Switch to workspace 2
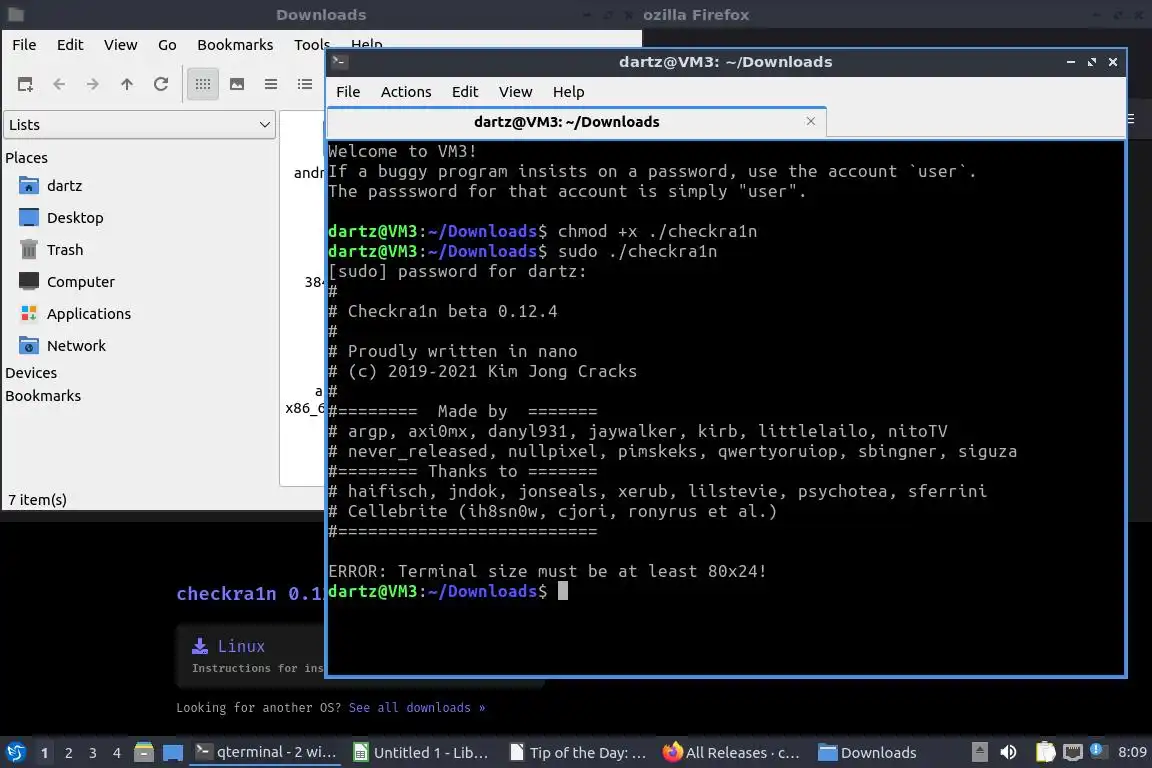This screenshot has width=1152, height=768. click(68, 753)
